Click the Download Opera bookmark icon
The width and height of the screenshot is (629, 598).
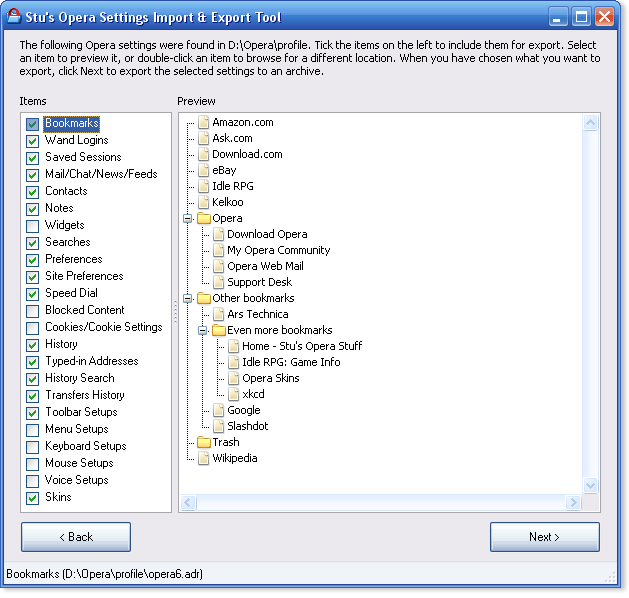coord(219,234)
